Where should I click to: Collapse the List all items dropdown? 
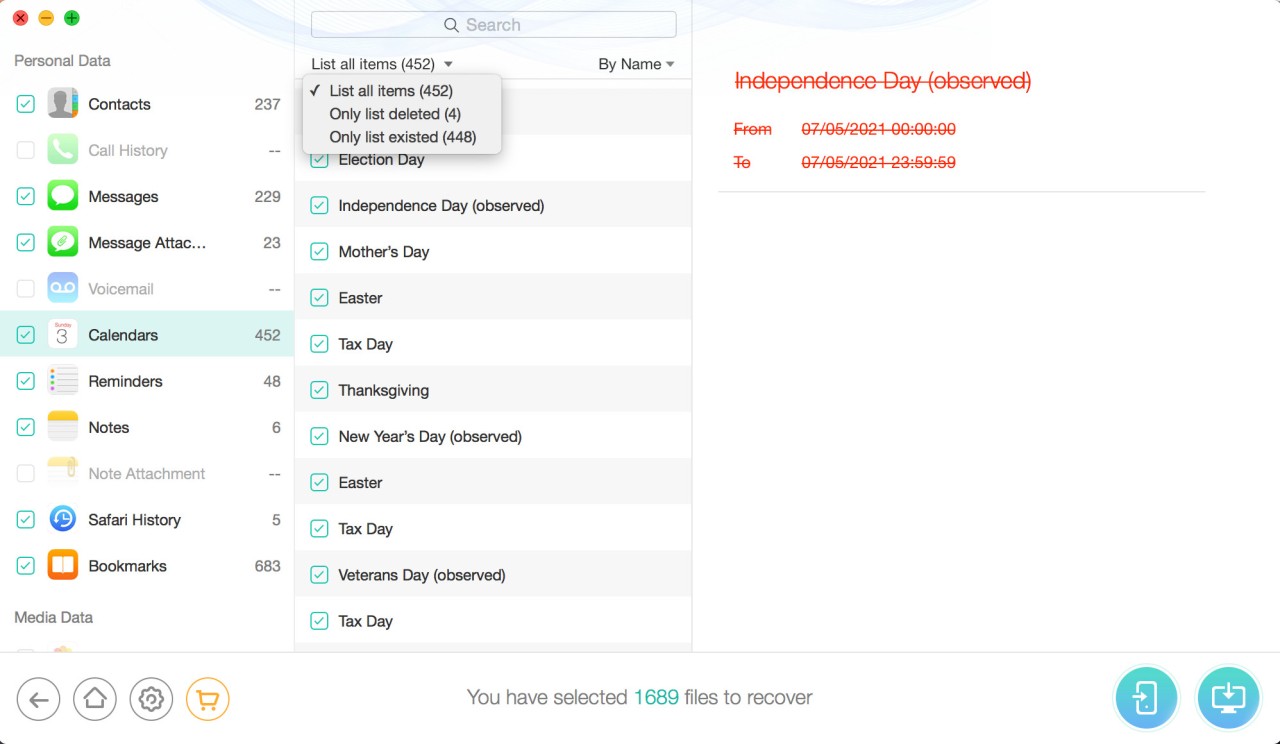(381, 64)
